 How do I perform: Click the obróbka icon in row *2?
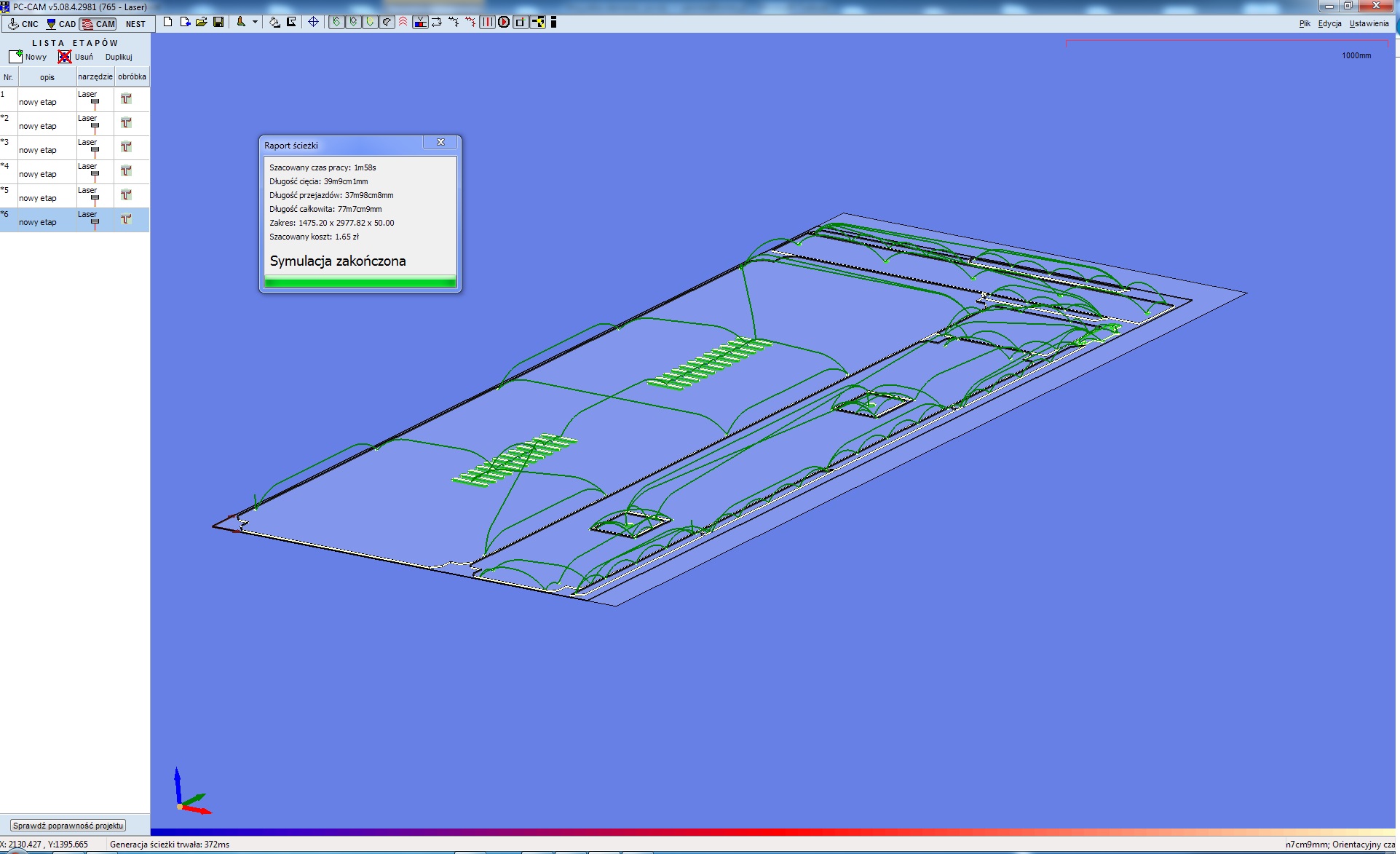coord(126,123)
